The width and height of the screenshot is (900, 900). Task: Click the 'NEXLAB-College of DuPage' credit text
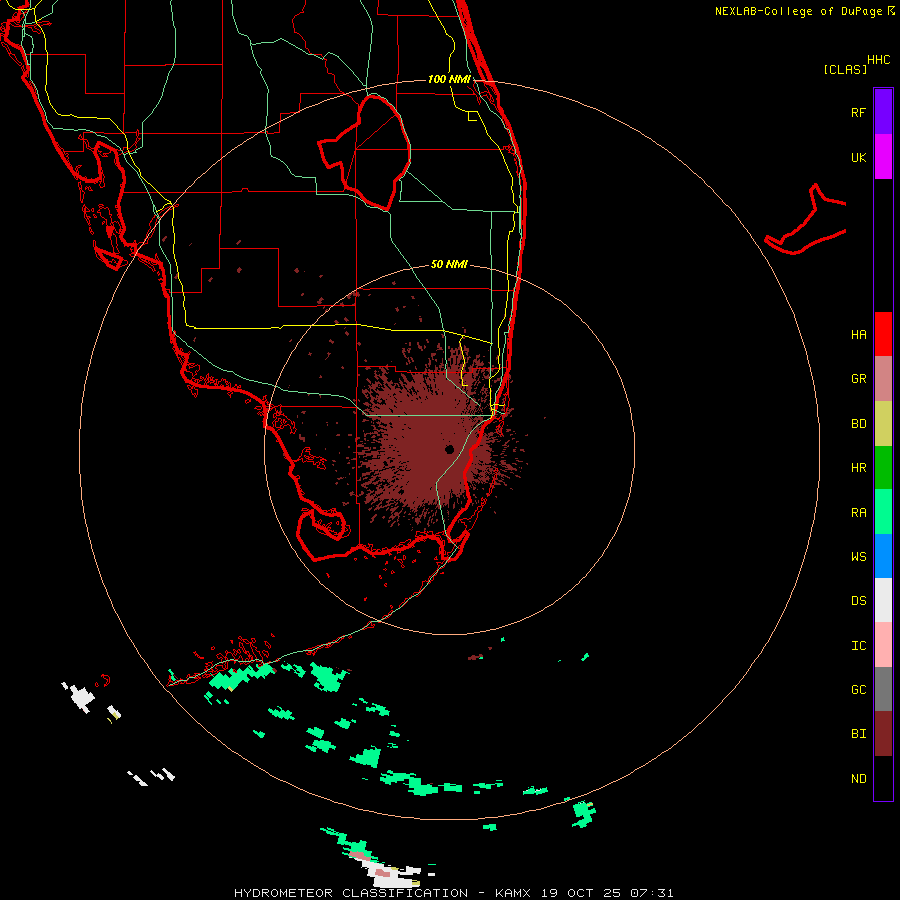pos(798,11)
